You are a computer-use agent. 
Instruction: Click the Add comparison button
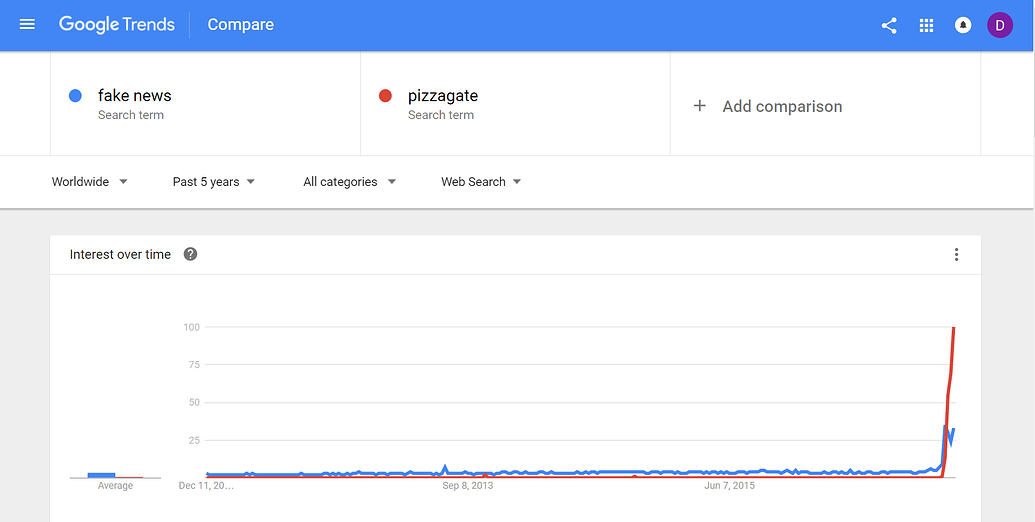click(x=782, y=106)
